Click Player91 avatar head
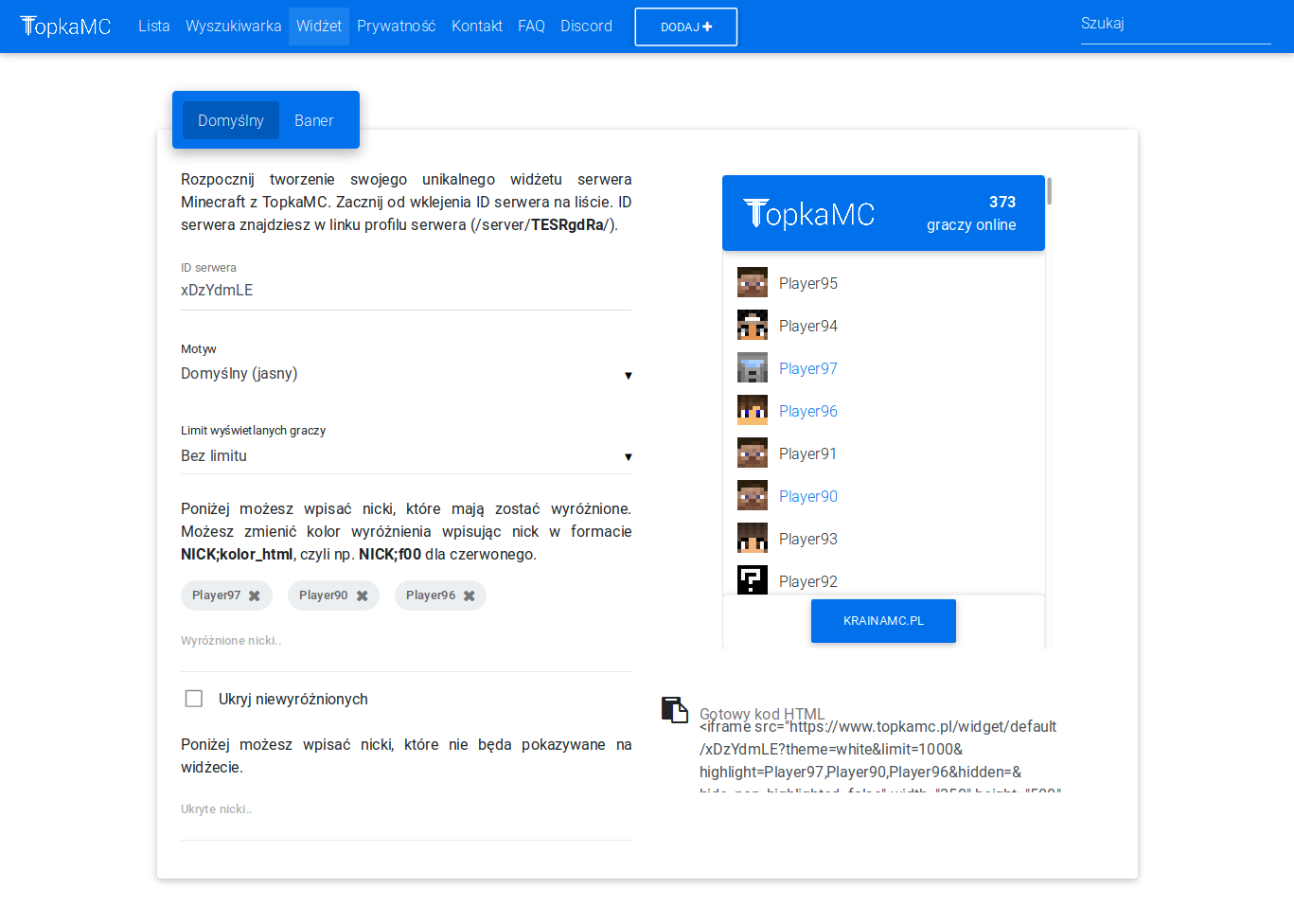Image resolution: width=1294 pixels, height=924 pixels. pyautogui.click(x=753, y=453)
